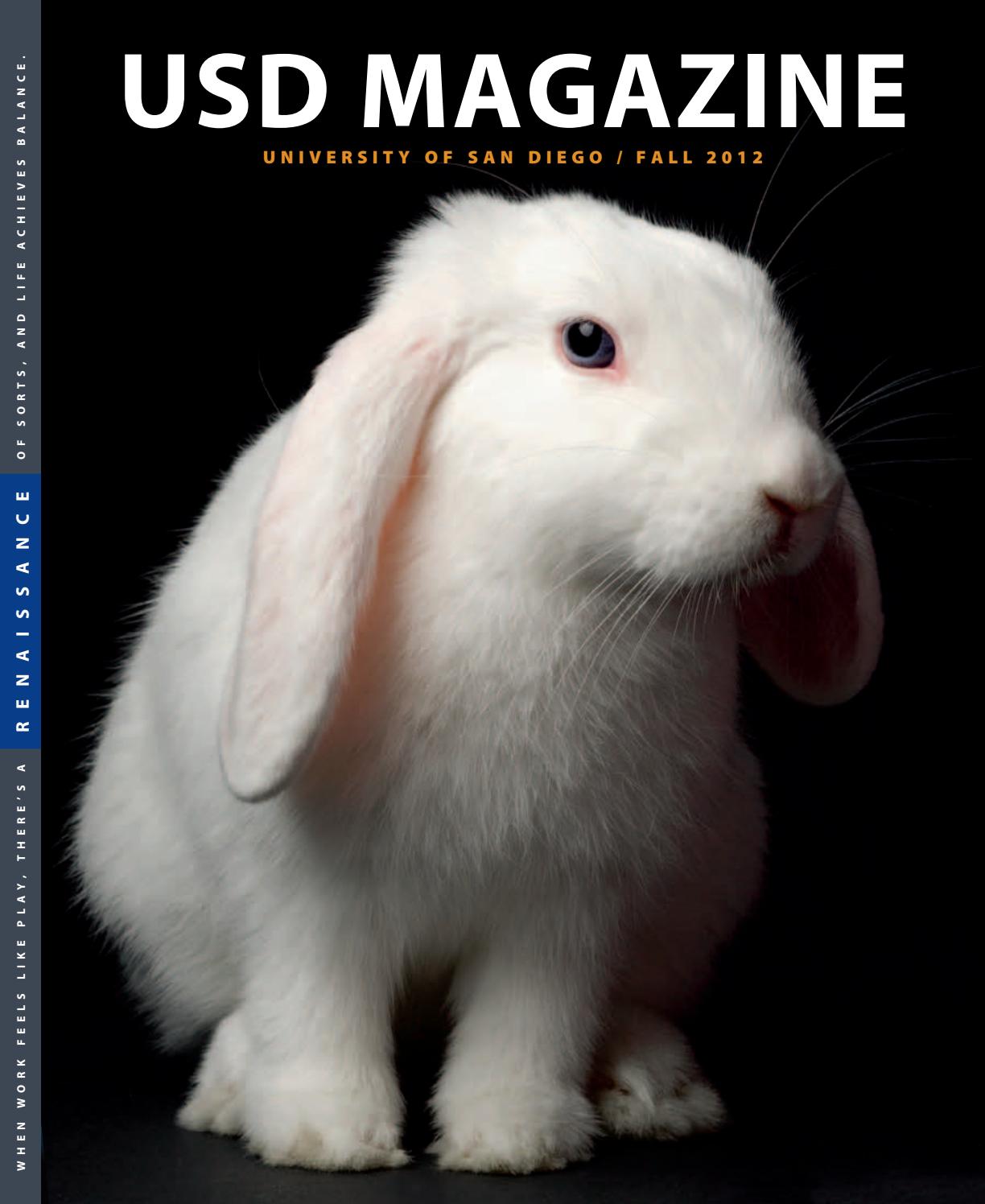The height and width of the screenshot is (1204, 985).
Task: Click the rabbit's blue eye
Action: tap(587, 341)
